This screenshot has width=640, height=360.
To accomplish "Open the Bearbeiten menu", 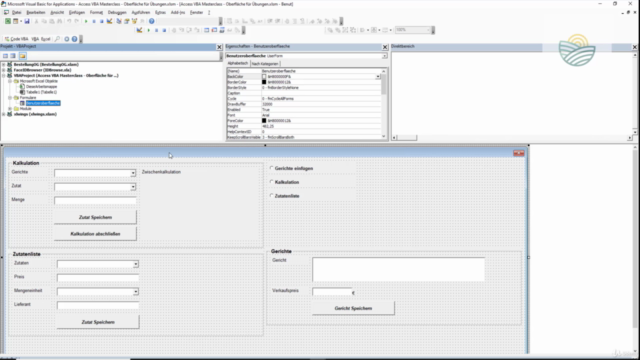I will [x=36, y=13].
